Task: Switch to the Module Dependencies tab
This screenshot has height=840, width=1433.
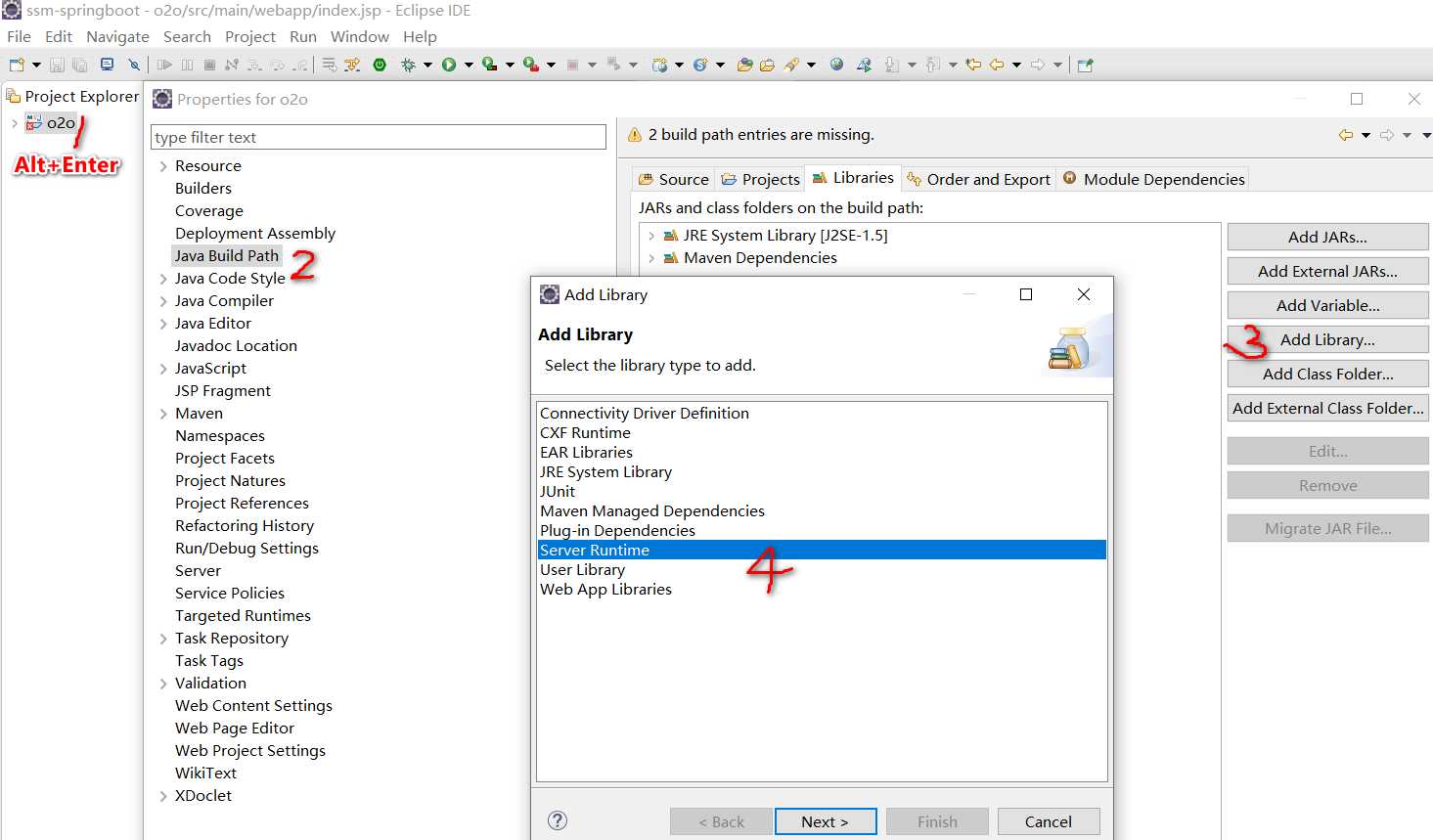Action: [1153, 179]
